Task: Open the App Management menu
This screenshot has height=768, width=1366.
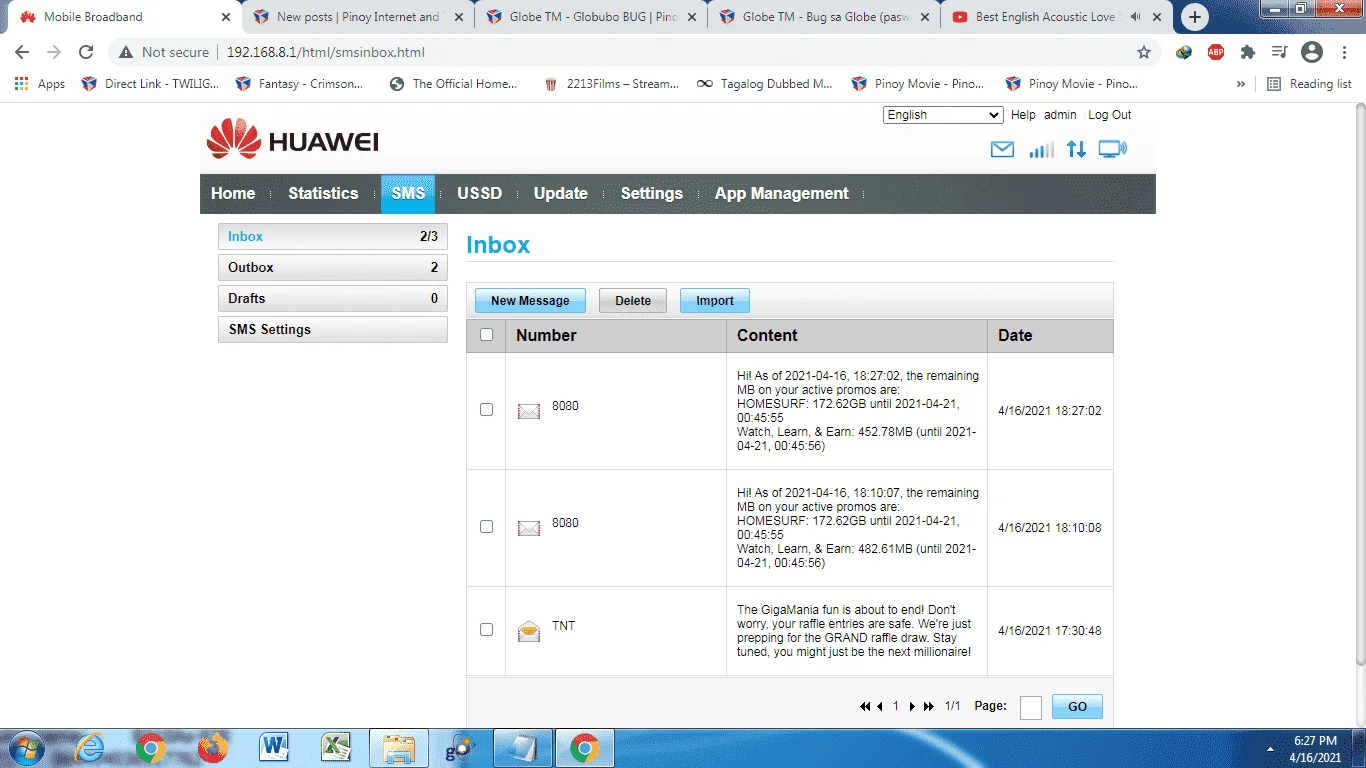Action: coord(782,194)
